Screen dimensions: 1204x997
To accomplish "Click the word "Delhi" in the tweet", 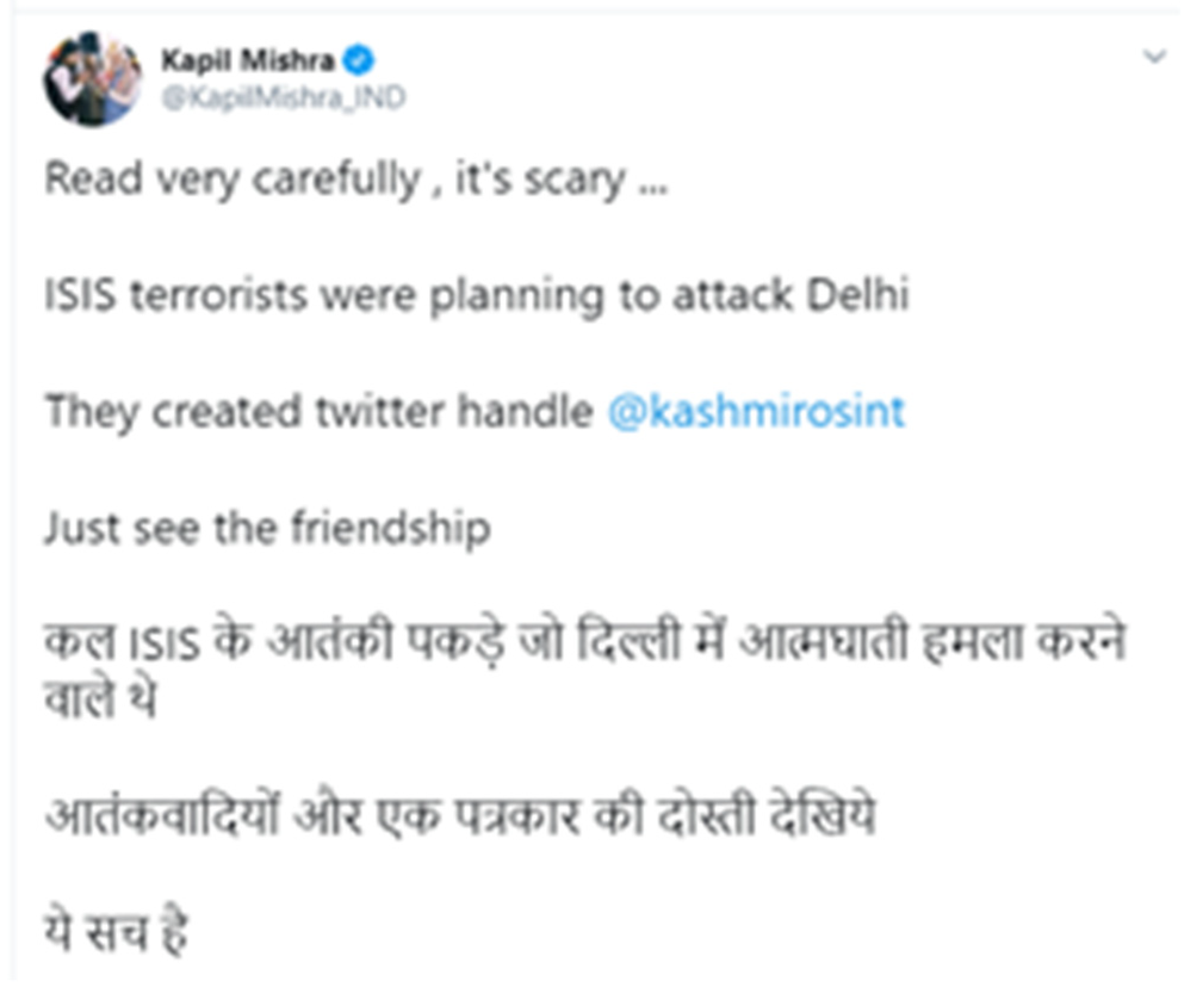I will click(x=857, y=295).
